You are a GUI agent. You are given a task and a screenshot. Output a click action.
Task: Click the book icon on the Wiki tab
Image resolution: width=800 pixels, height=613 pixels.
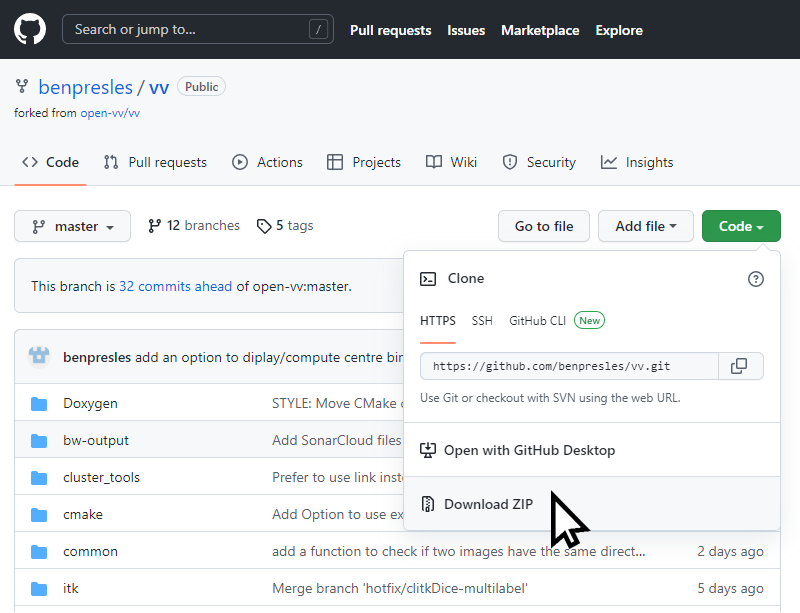click(x=434, y=162)
